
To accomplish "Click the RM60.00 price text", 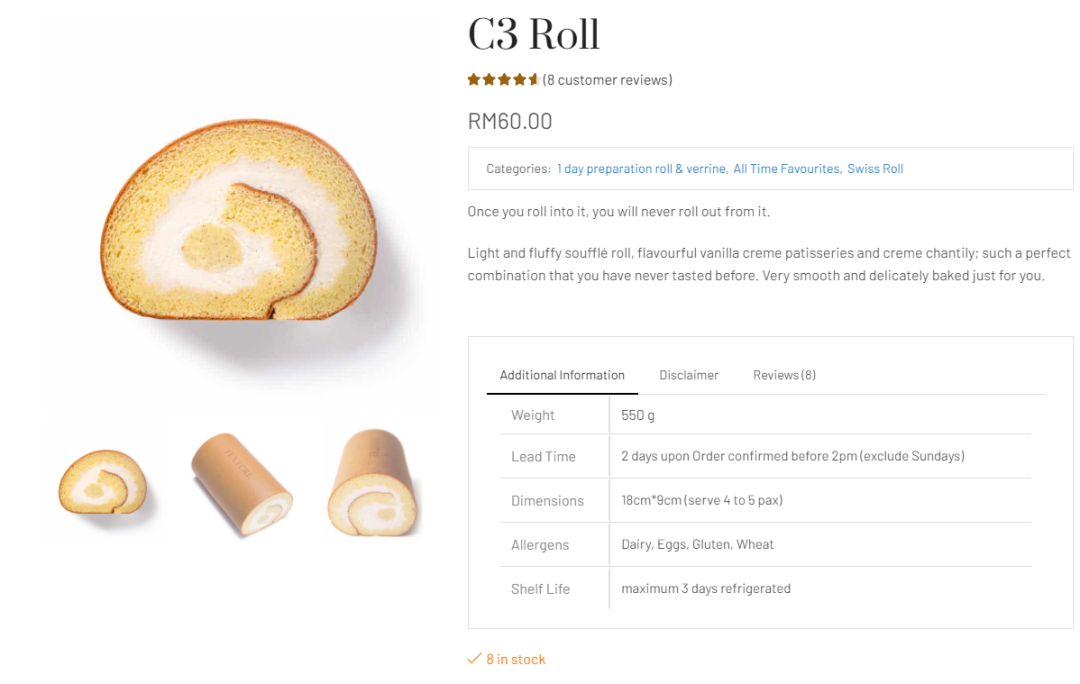I will click(510, 121).
